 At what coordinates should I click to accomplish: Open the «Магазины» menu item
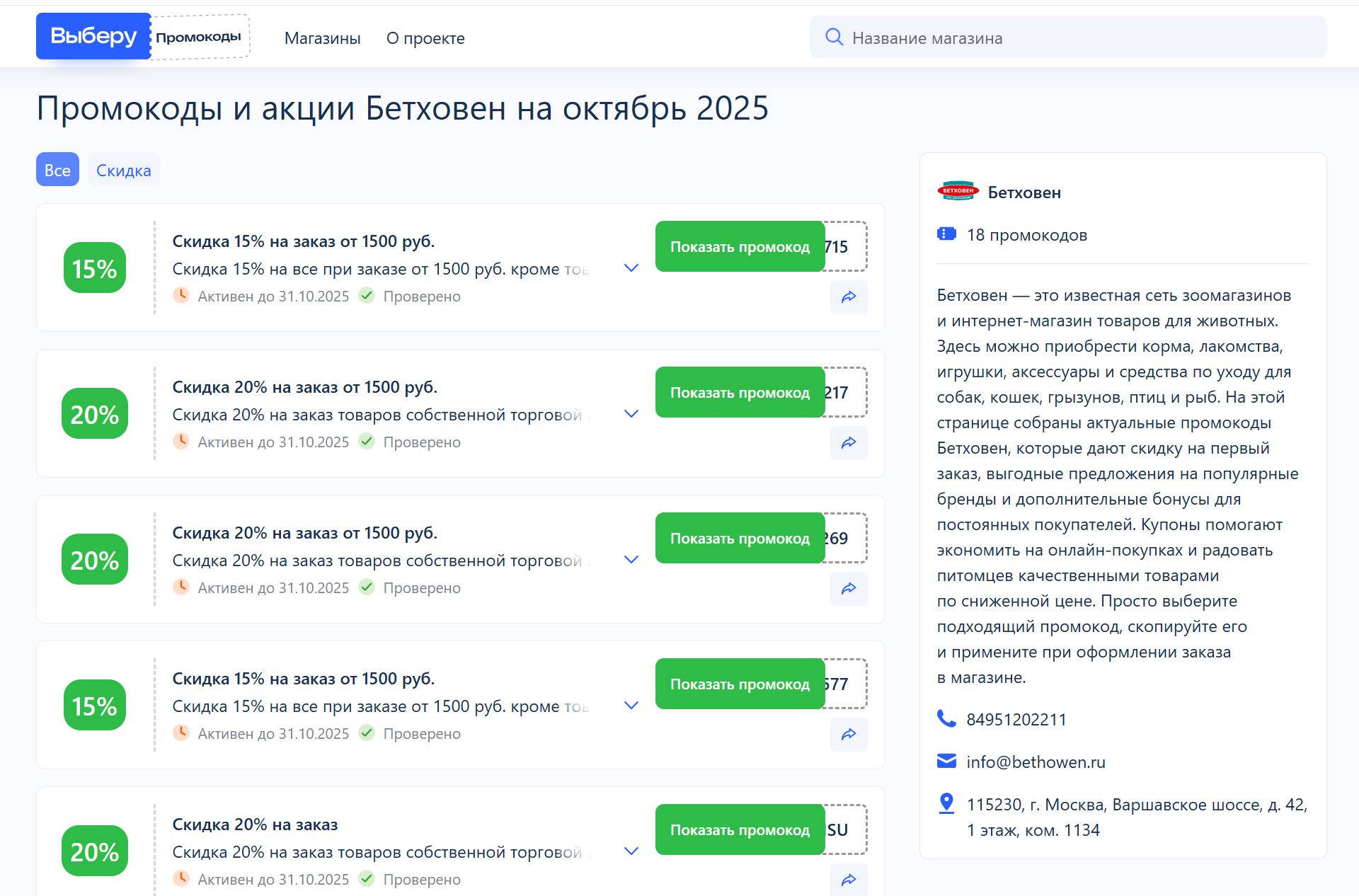[323, 38]
